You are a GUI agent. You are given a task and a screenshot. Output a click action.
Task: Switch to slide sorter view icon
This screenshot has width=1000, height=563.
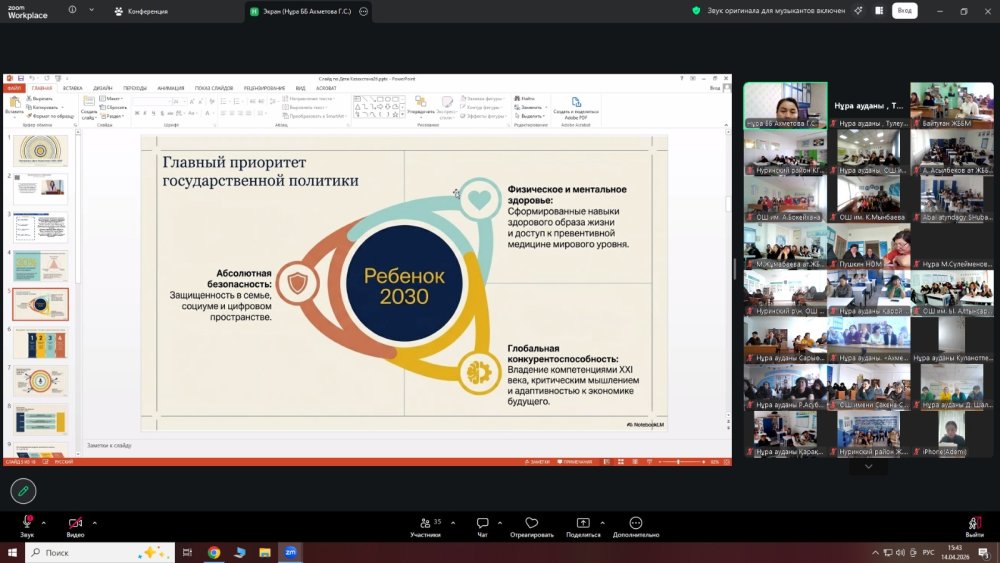(621, 462)
